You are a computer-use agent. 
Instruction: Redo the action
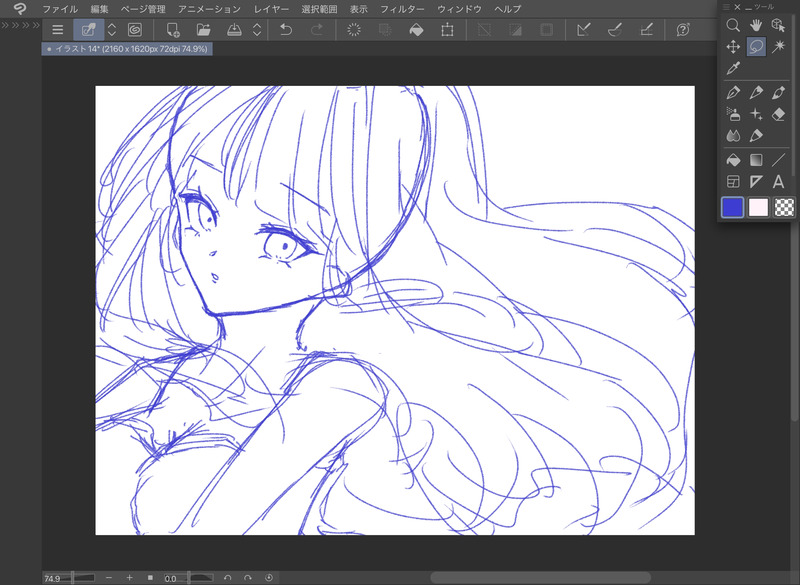(317, 30)
